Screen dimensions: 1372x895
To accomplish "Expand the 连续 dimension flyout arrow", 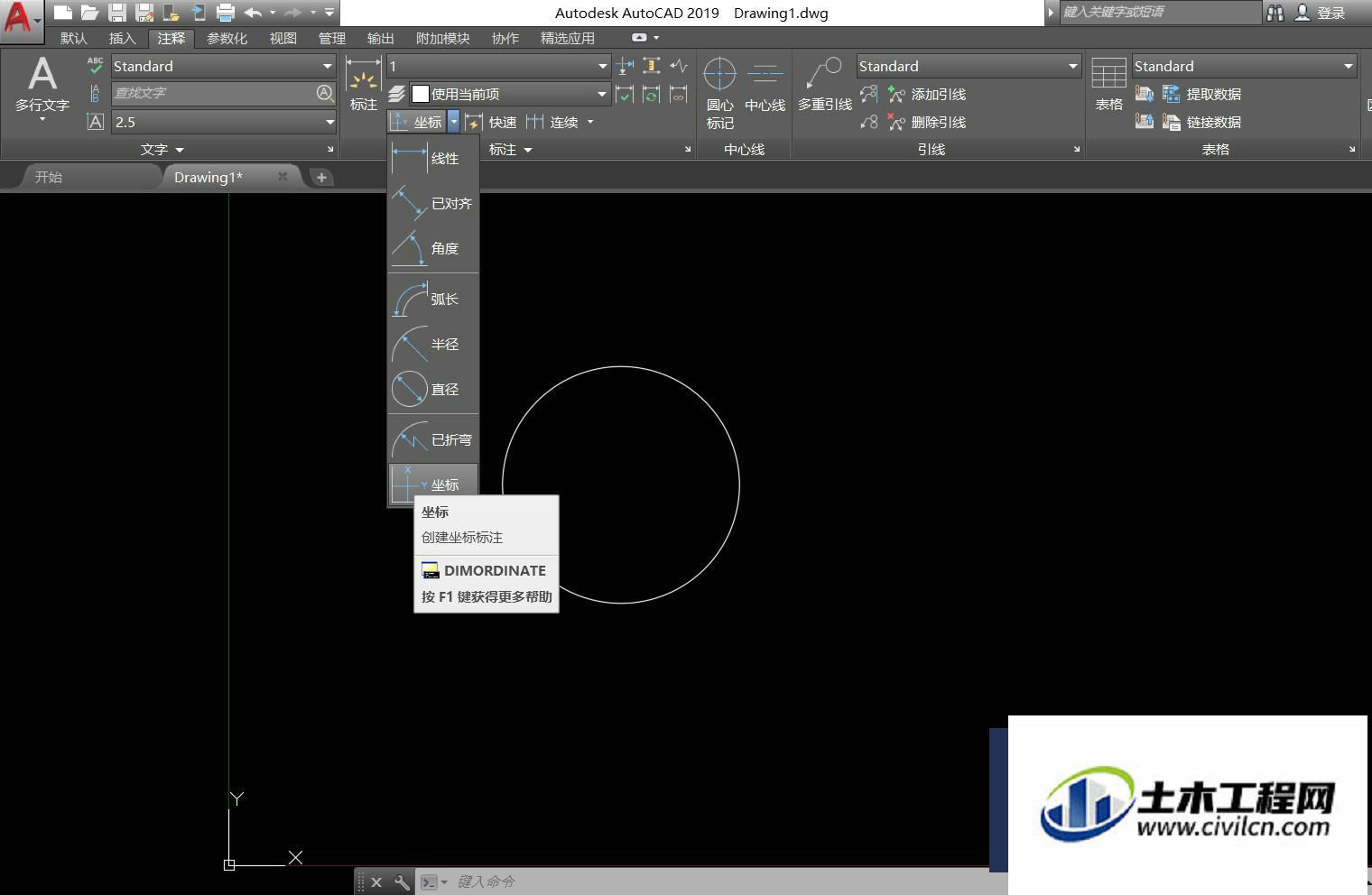I will tap(590, 122).
